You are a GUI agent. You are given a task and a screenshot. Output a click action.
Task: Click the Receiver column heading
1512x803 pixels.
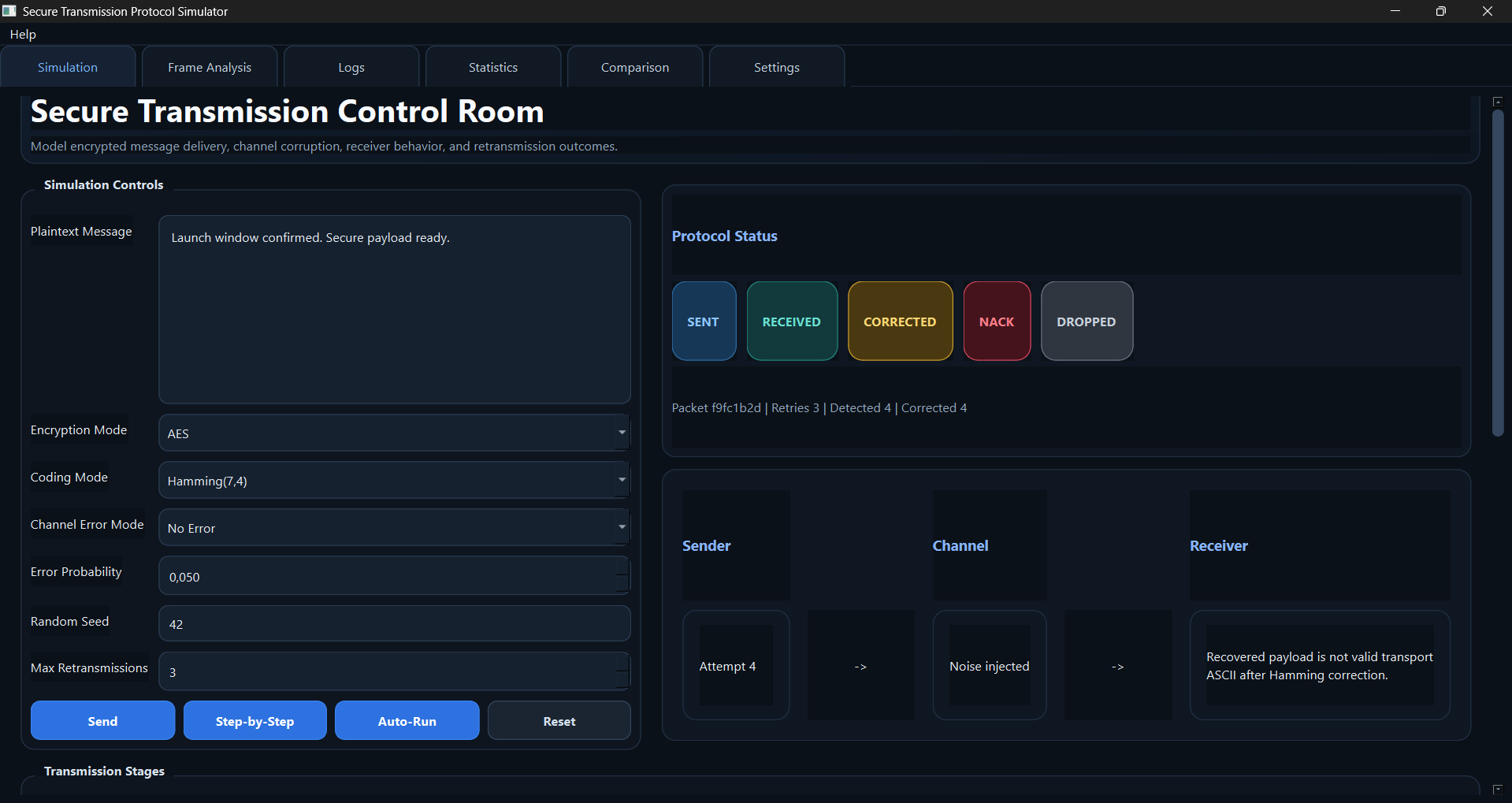coord(1219,545)
